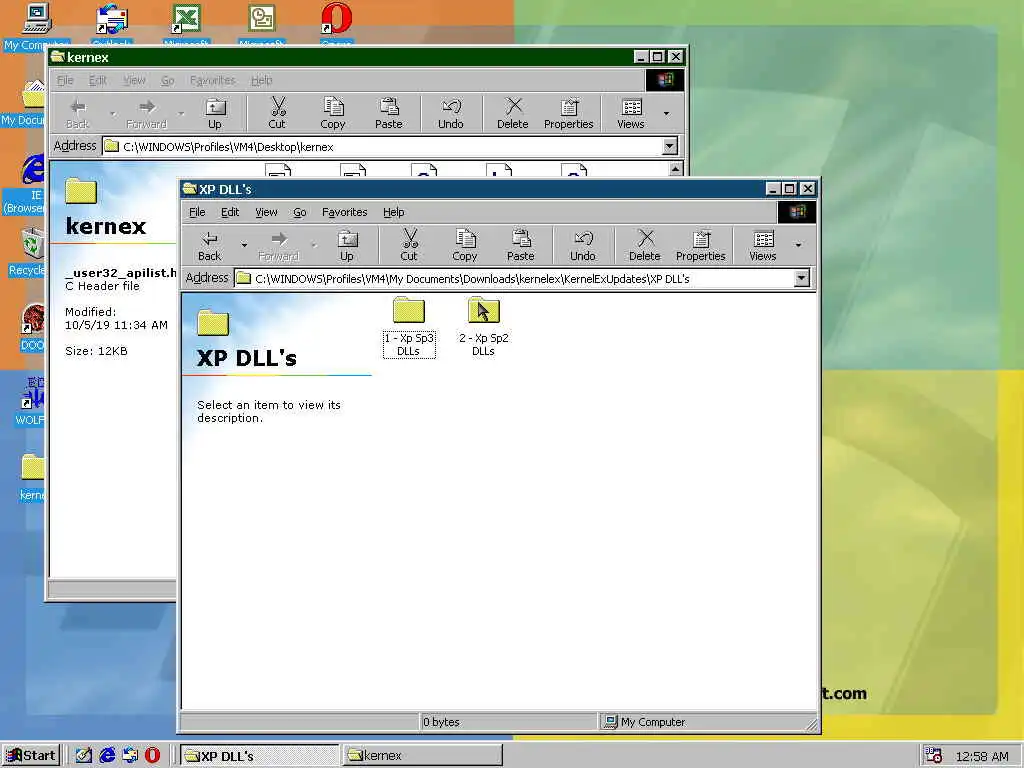Click Cut in the kernex window toolbar
This screenshot has height=768, width=1024.
click(x=277, y=114)
